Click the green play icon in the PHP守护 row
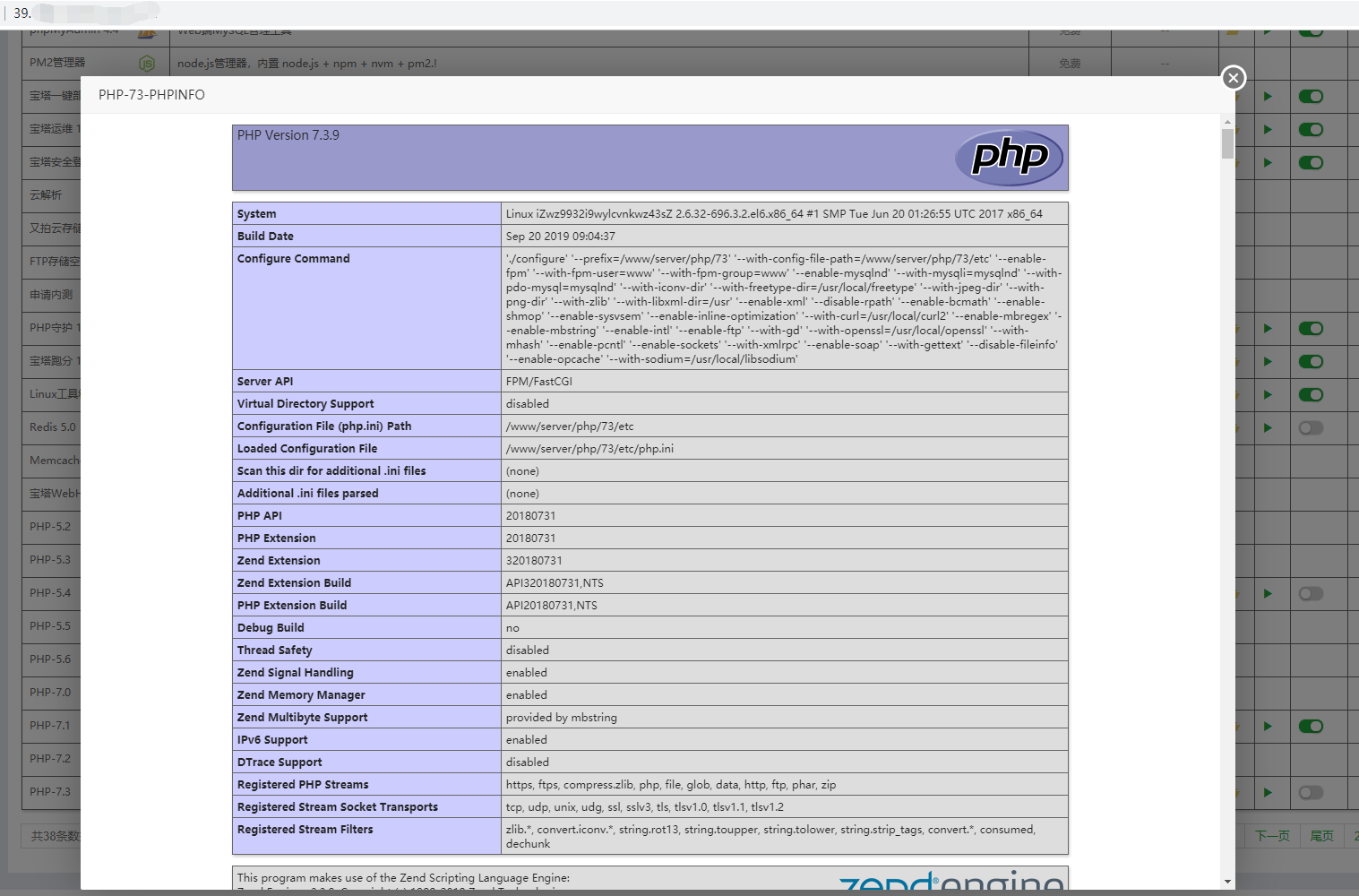Screen dimensions: 1359x896 pyautogui.click(x=1268, y=329)
